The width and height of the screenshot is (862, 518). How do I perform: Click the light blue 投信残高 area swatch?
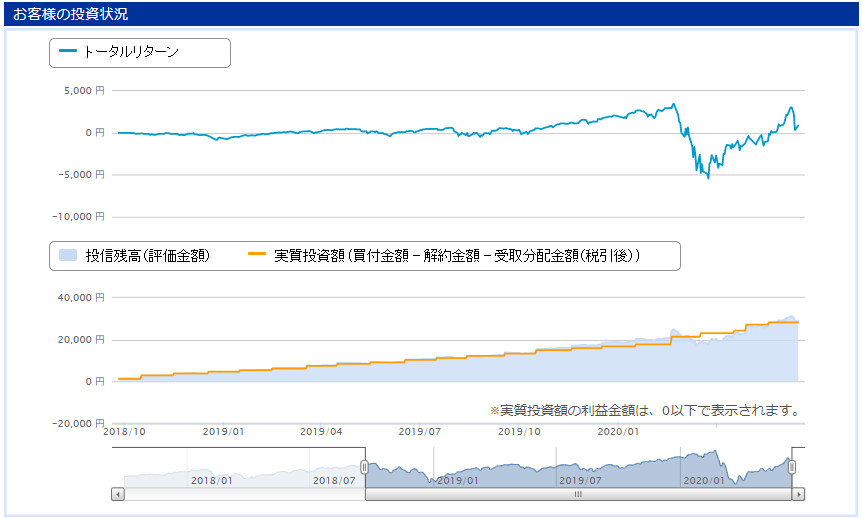click(68, 255)
